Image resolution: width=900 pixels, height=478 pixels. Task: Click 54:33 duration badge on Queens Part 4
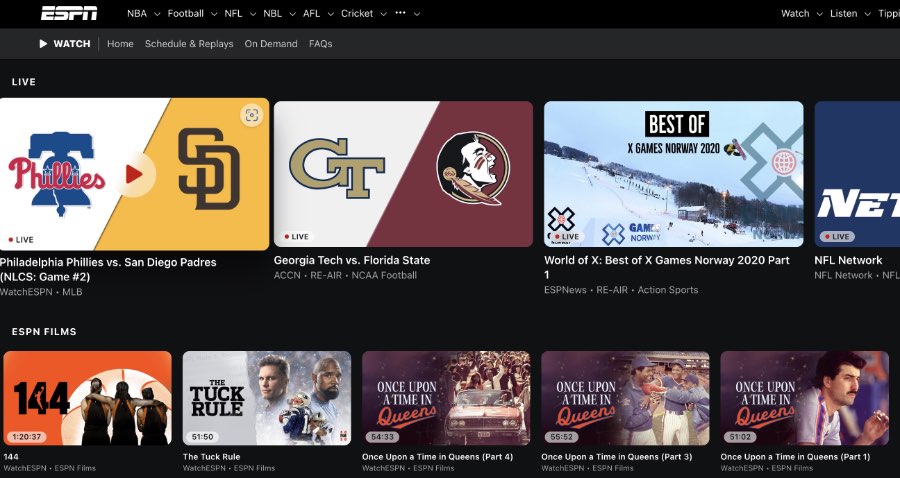(x=382, y=437)
